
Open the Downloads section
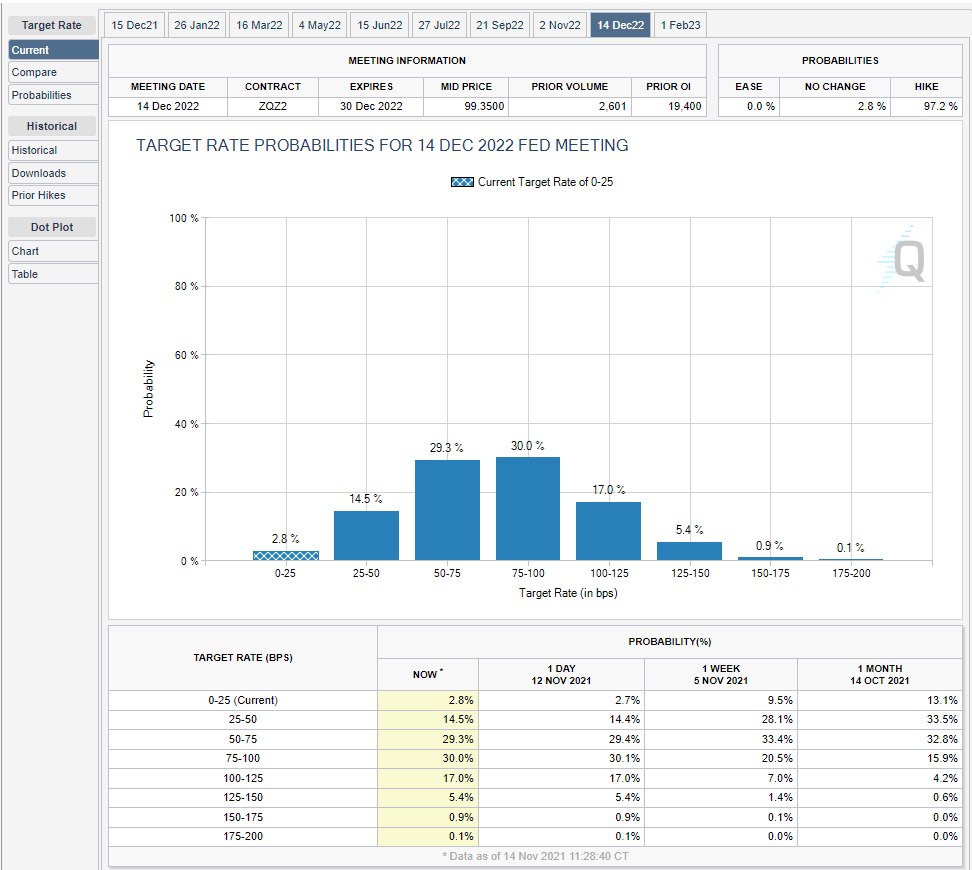tap(54, 173)
